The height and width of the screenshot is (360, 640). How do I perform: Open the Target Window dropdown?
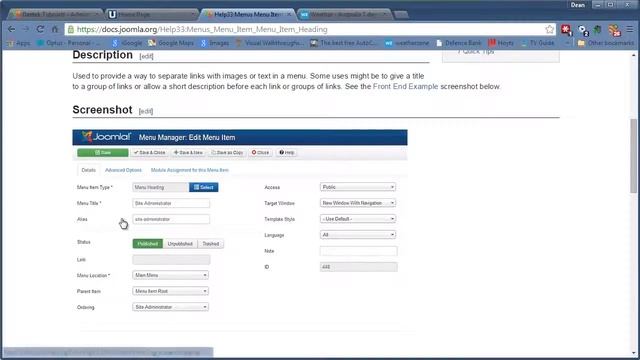pos(358,203)
